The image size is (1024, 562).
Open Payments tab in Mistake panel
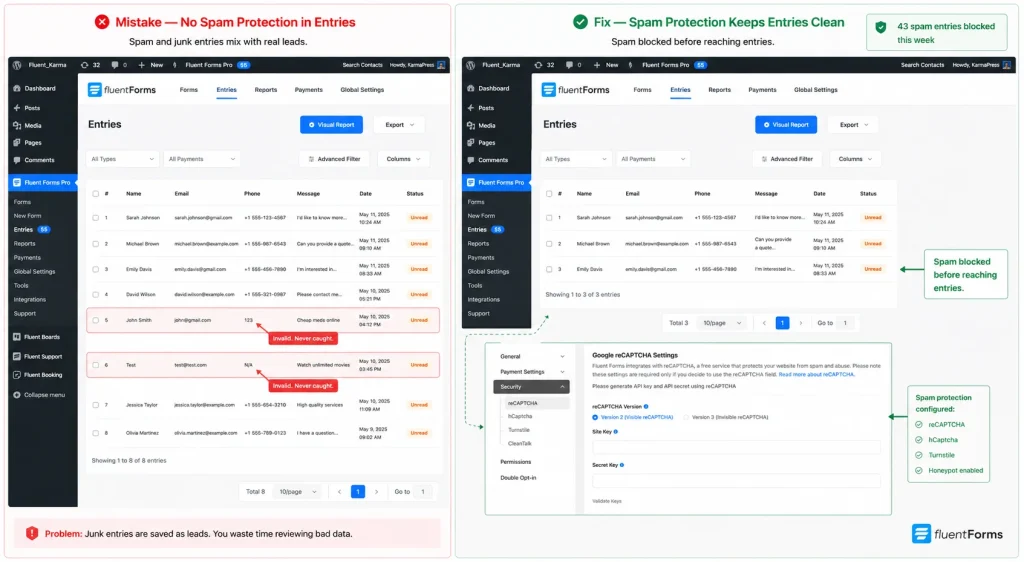(x=308, y=90)
